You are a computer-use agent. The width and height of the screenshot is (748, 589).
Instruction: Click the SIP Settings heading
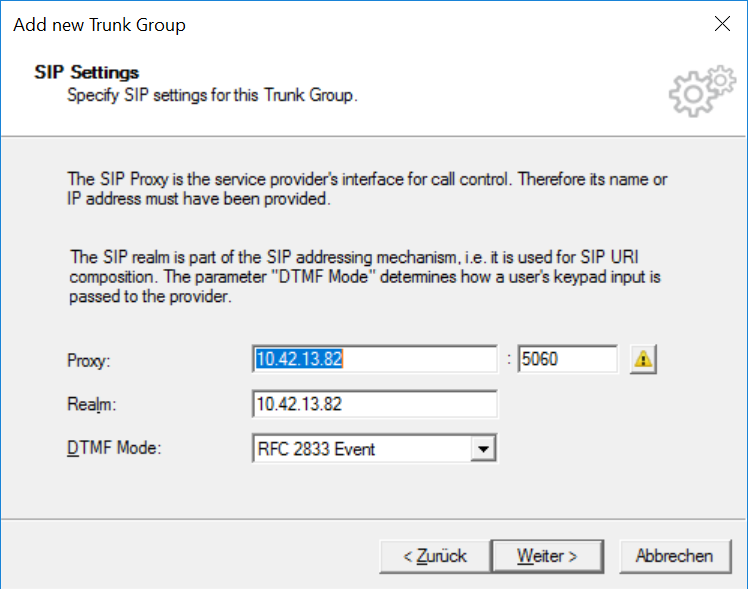click(86, 72)
